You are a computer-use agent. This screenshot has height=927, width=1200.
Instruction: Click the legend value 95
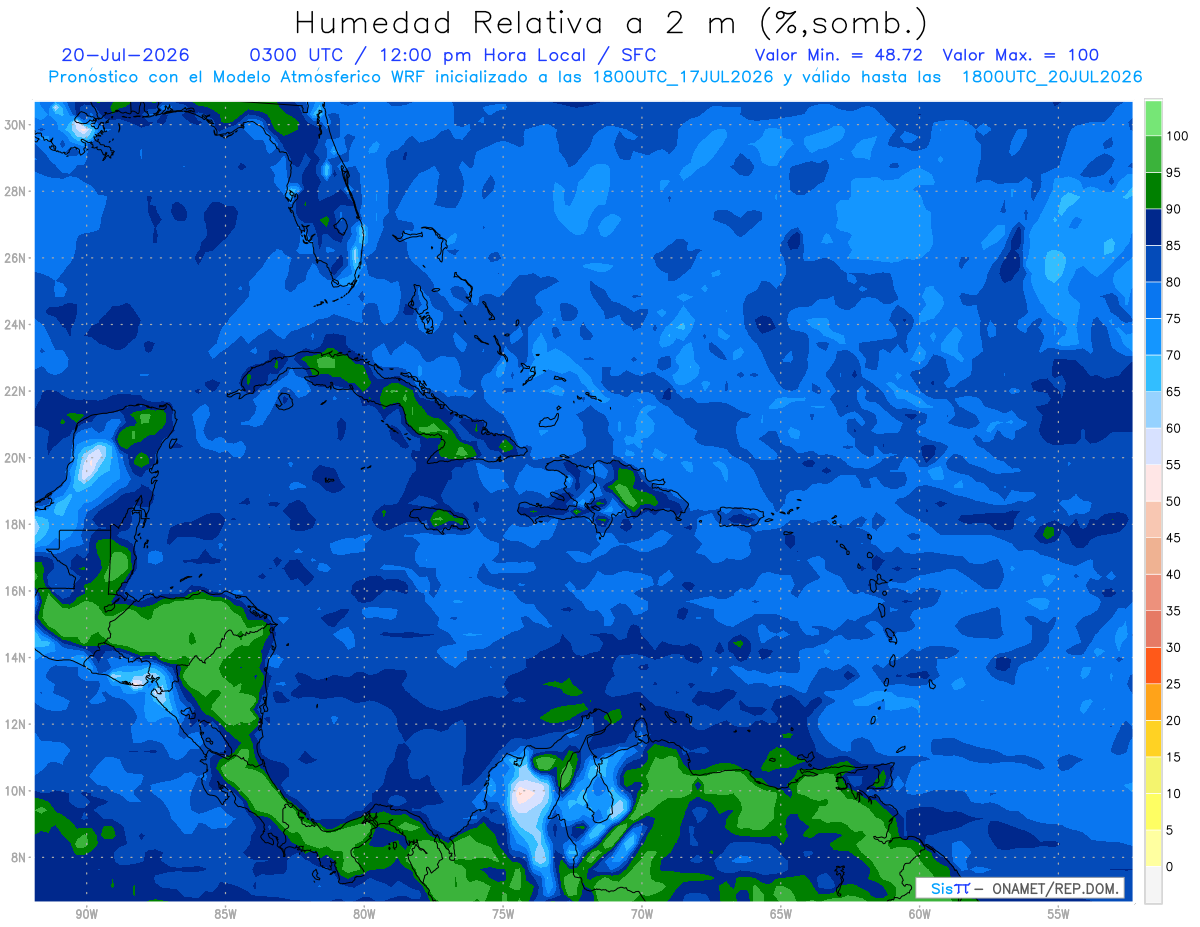point(1173,172)
